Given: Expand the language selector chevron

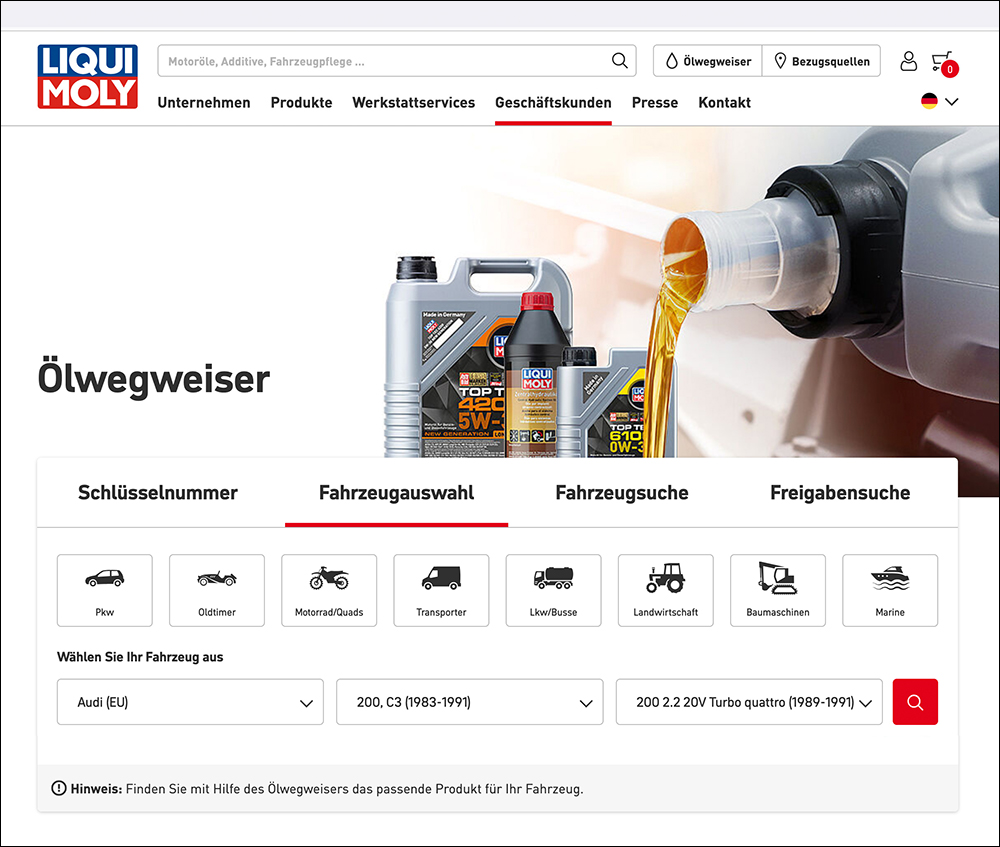Looking at the screenshot, I should [x=952, y=101].
